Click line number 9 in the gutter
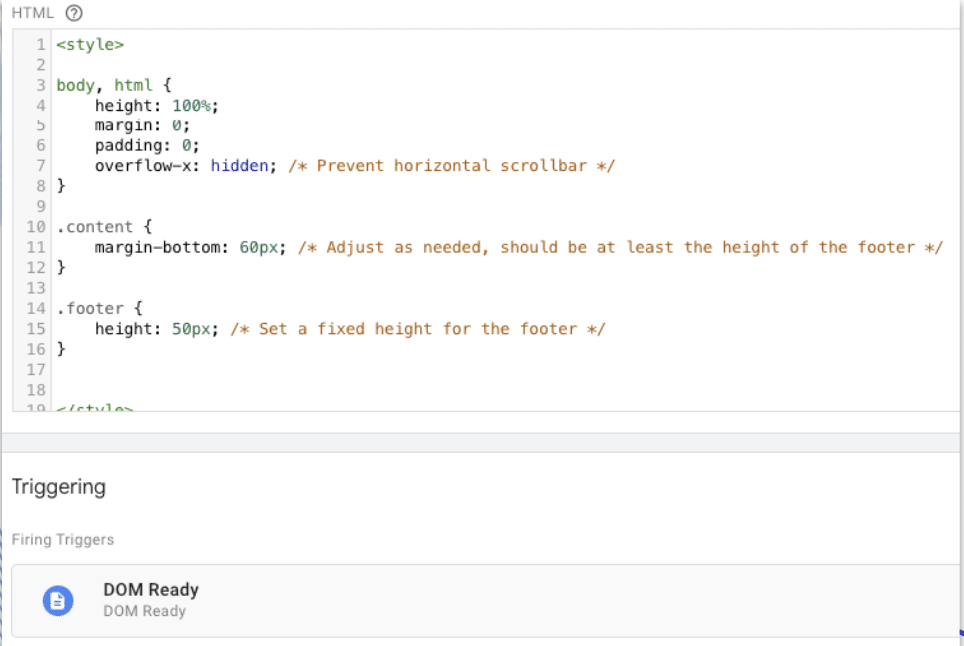Viewport: 964px width, 646px height. [x=41, y=207]
